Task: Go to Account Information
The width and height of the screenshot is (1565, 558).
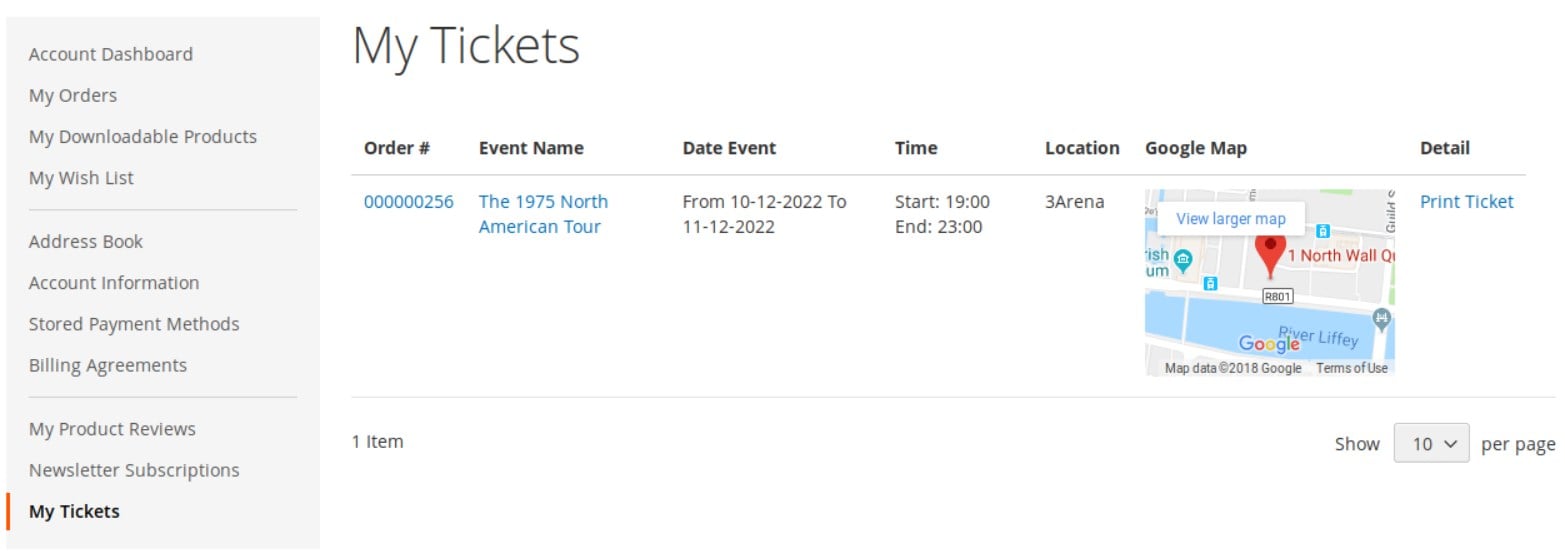Action: (114, 283)
